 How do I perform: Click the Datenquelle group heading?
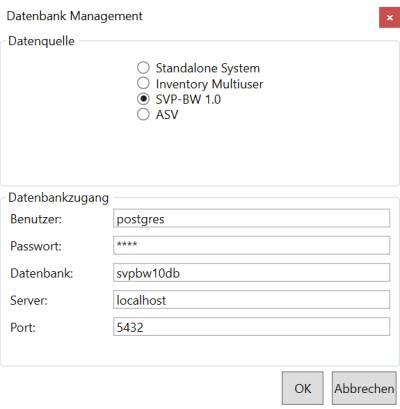click(x=41, y=41)
